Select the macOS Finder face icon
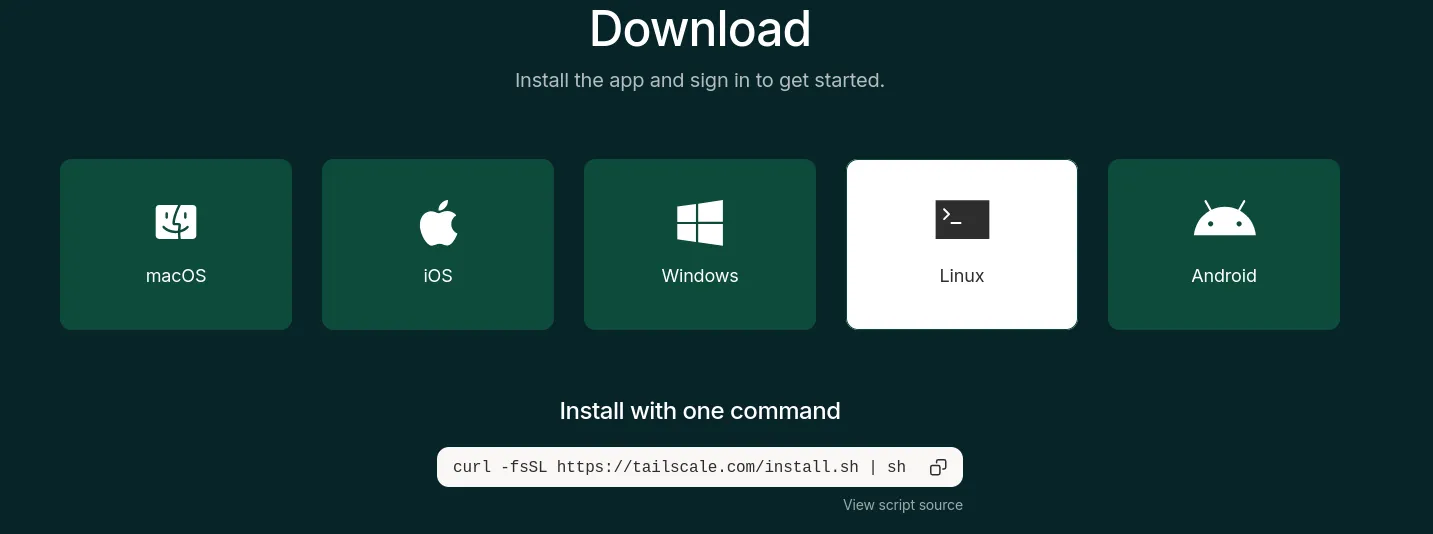 (176, 222)
